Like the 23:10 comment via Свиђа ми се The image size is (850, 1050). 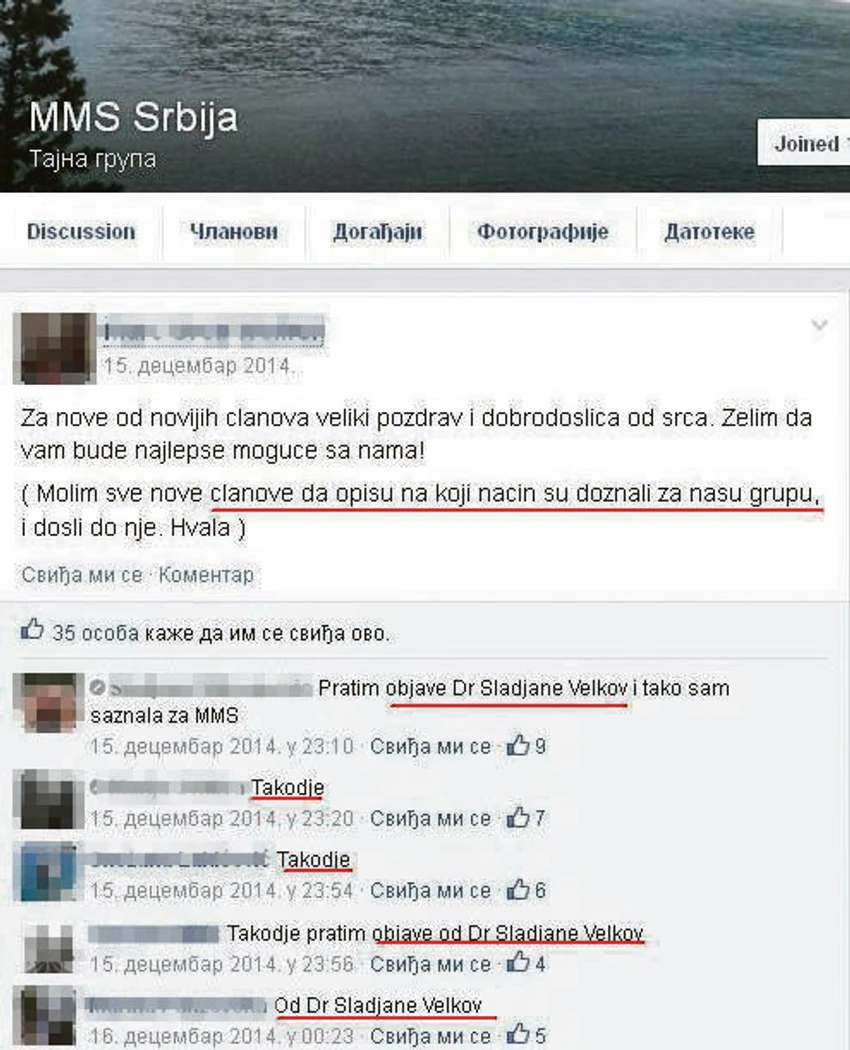(x=431, y=746)
